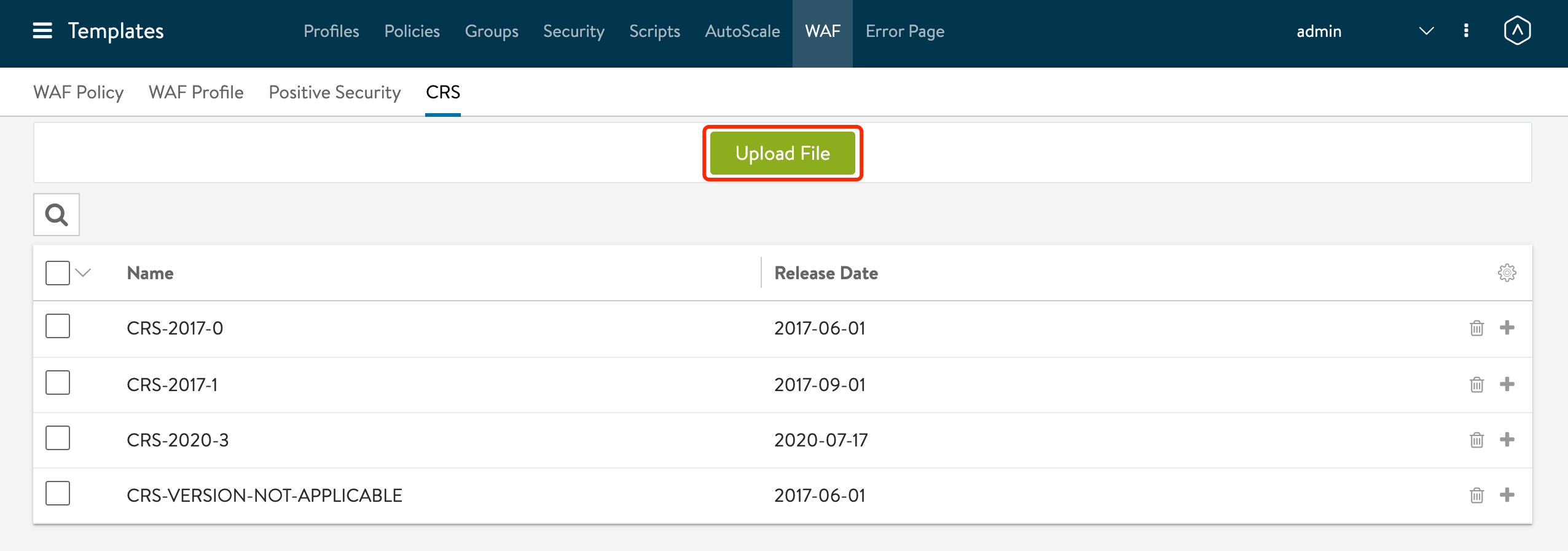
Task: Check the CRS-2017-0 row checkbox
Action: 58,326
